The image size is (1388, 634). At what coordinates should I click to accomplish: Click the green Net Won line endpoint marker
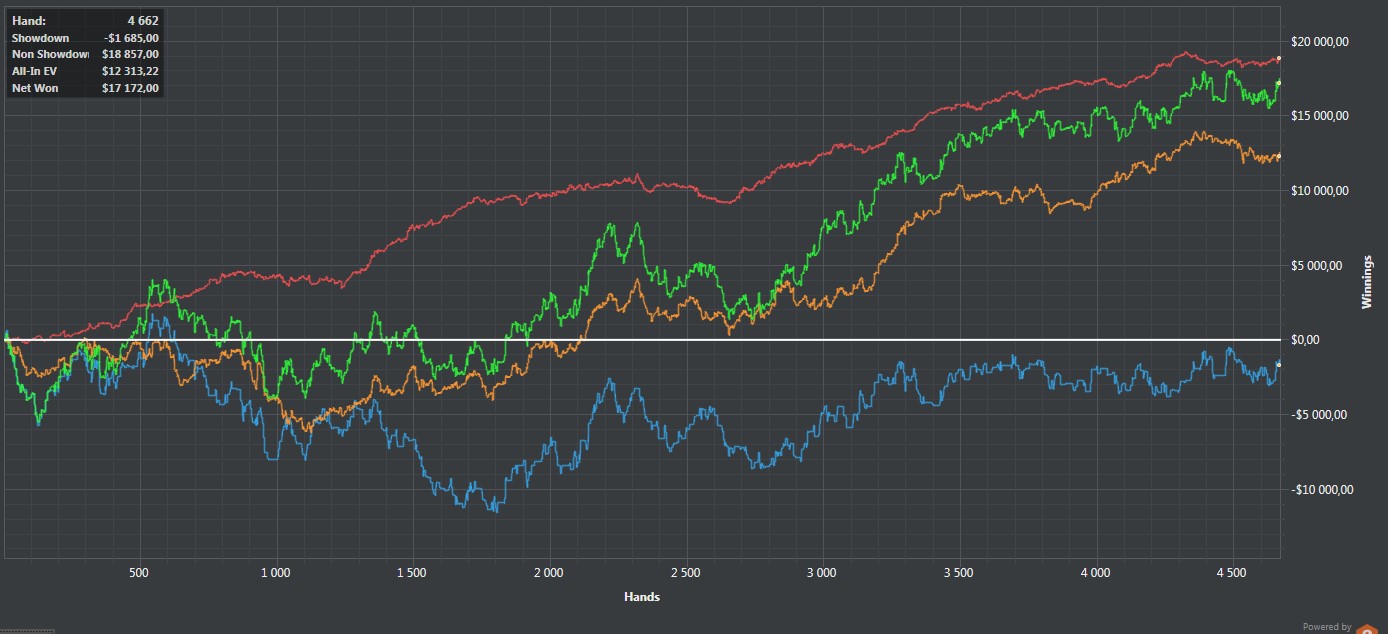[x=1279, y=83]
